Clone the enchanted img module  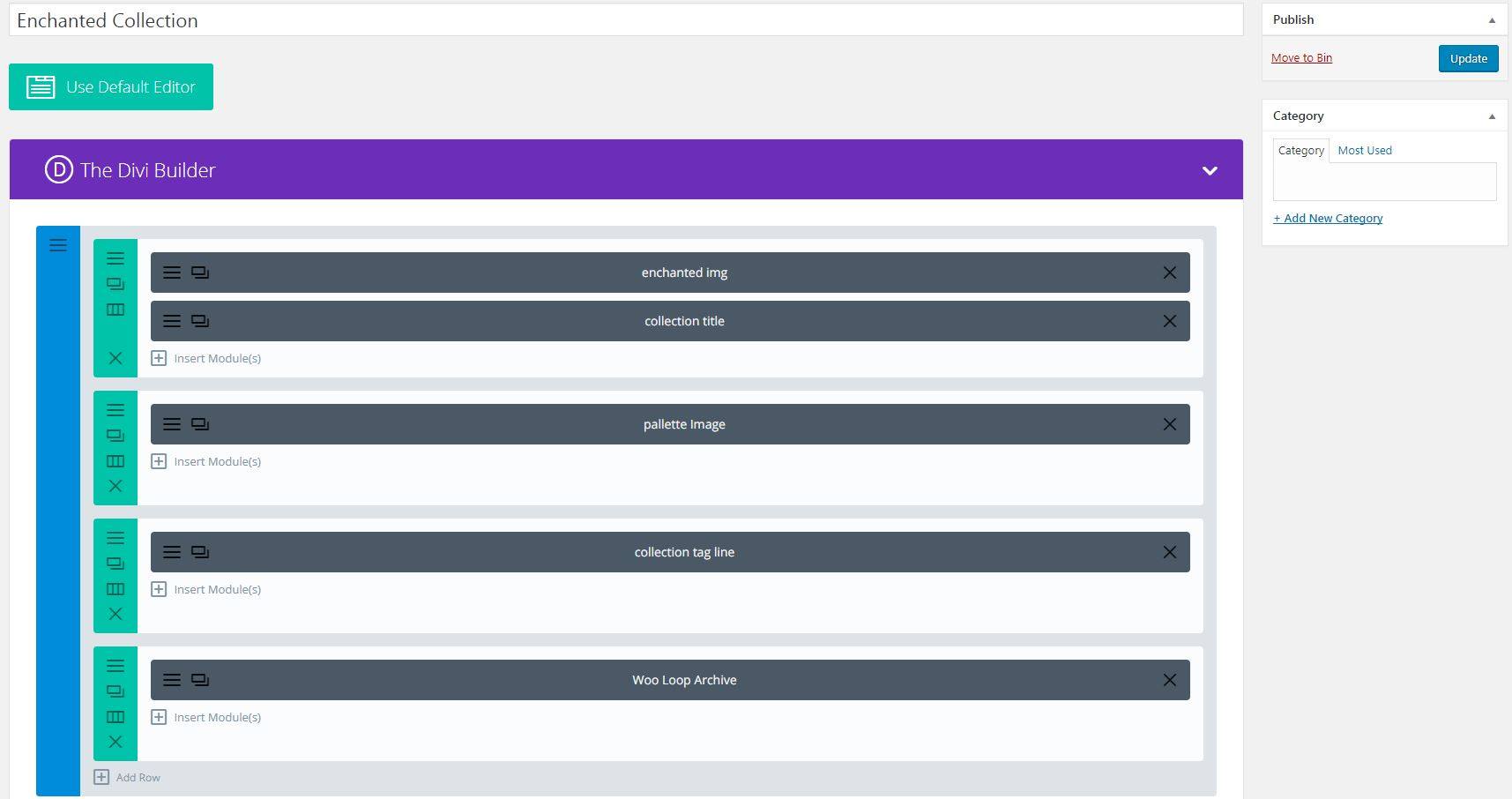coord(200,273)
